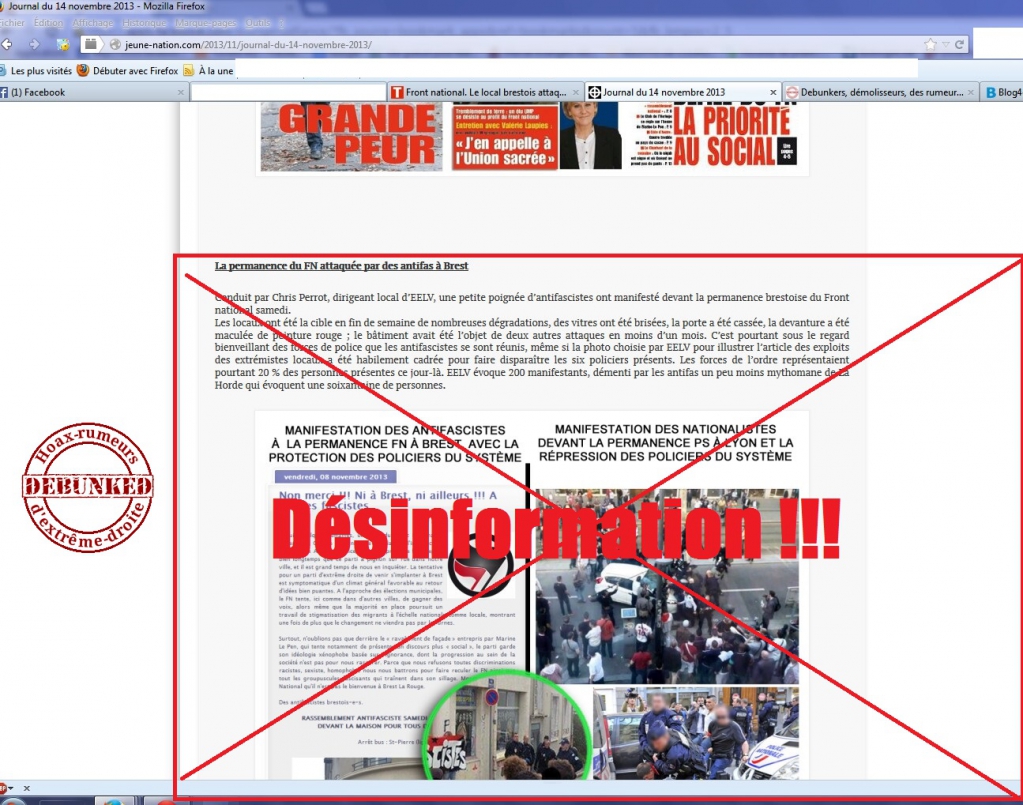Click the LA PRIORITÉ AU SOCIAL cover
This screenshot has width=1023, height=805.
pyautogui.click(x=714, y=136)
